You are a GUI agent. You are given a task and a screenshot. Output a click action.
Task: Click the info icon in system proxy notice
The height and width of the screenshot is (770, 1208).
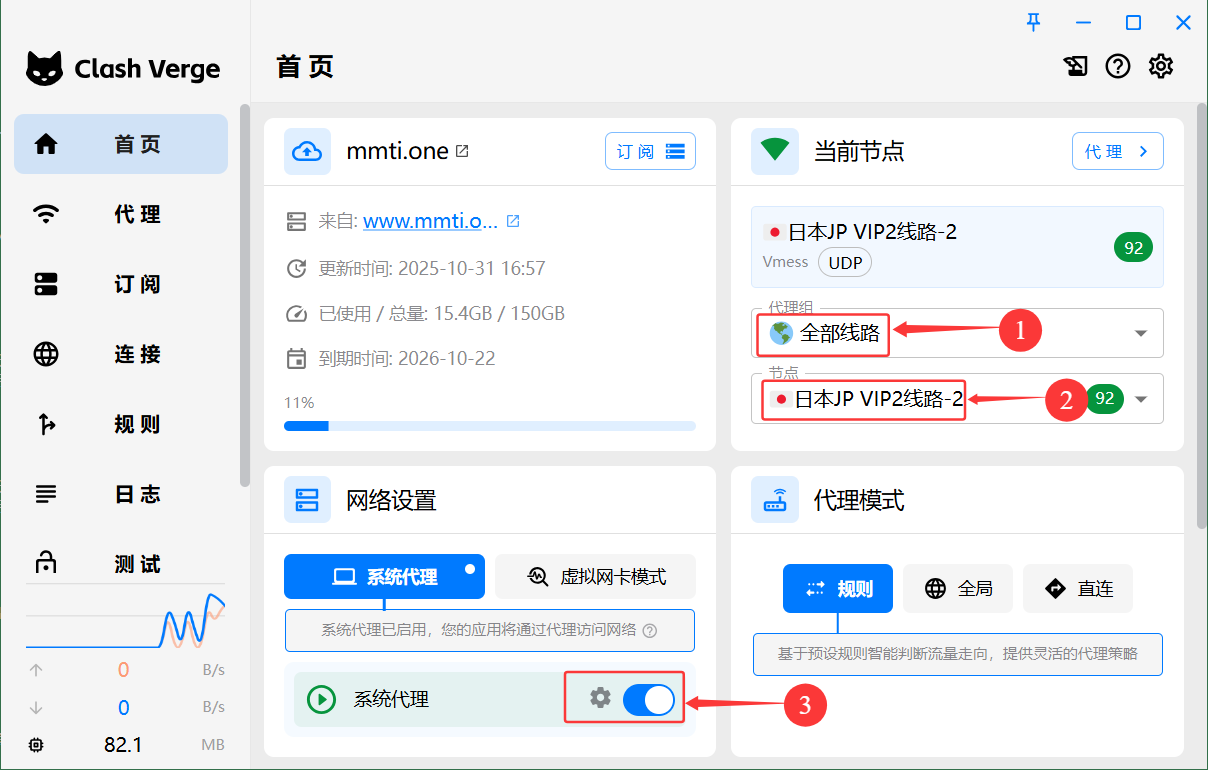650,631
